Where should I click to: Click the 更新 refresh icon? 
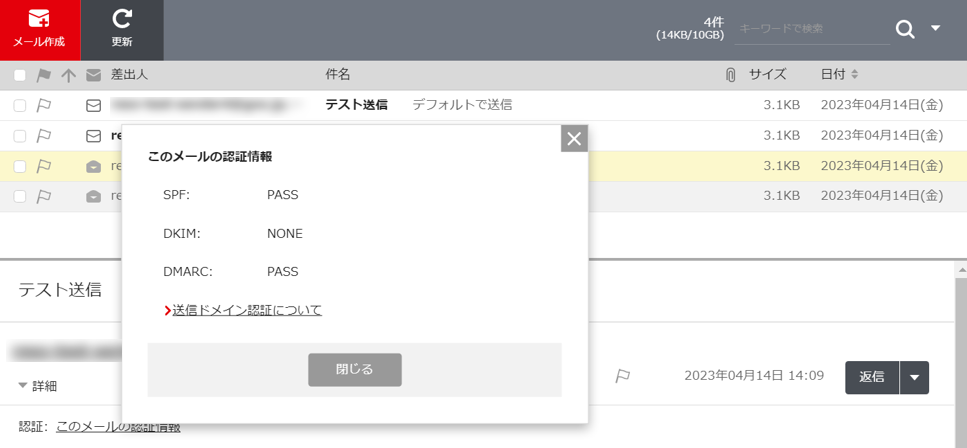point(122,29)
